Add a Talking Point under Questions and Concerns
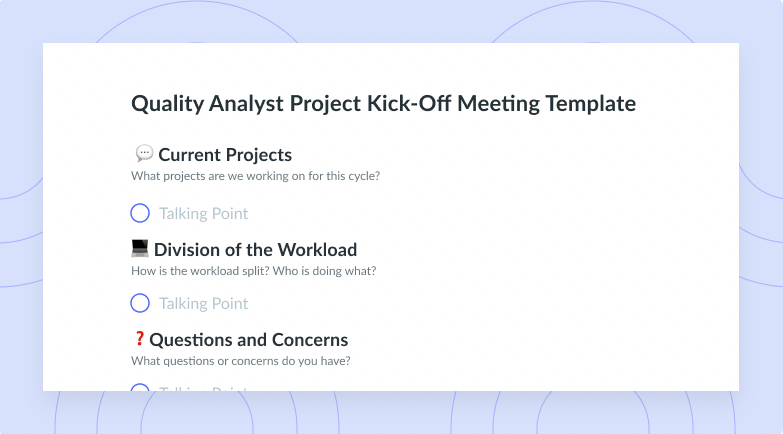 pyautogui.click(x=203, y=388)
